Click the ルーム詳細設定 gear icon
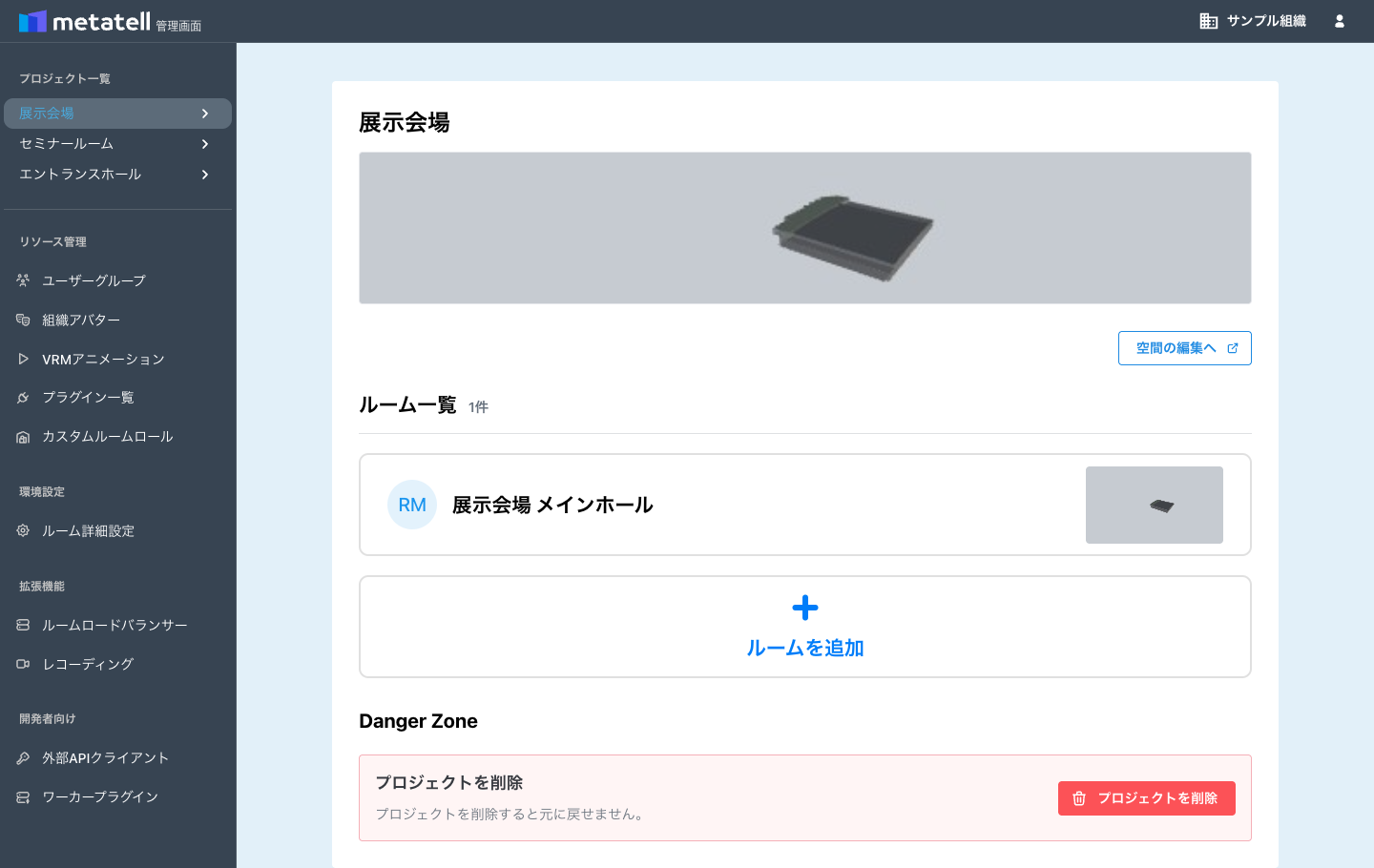The height and width of the screenshot is (868, 1374). [x=23, y=530]
